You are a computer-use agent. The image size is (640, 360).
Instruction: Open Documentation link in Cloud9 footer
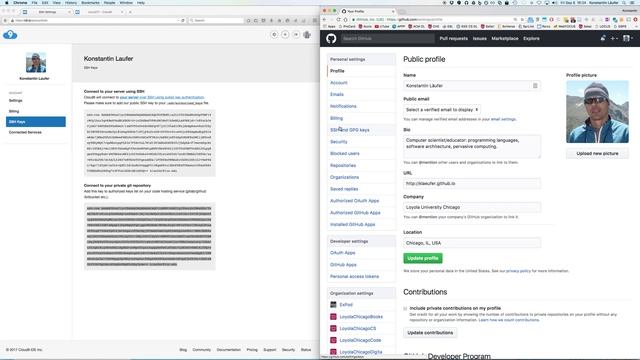click(x=229, y=350)
